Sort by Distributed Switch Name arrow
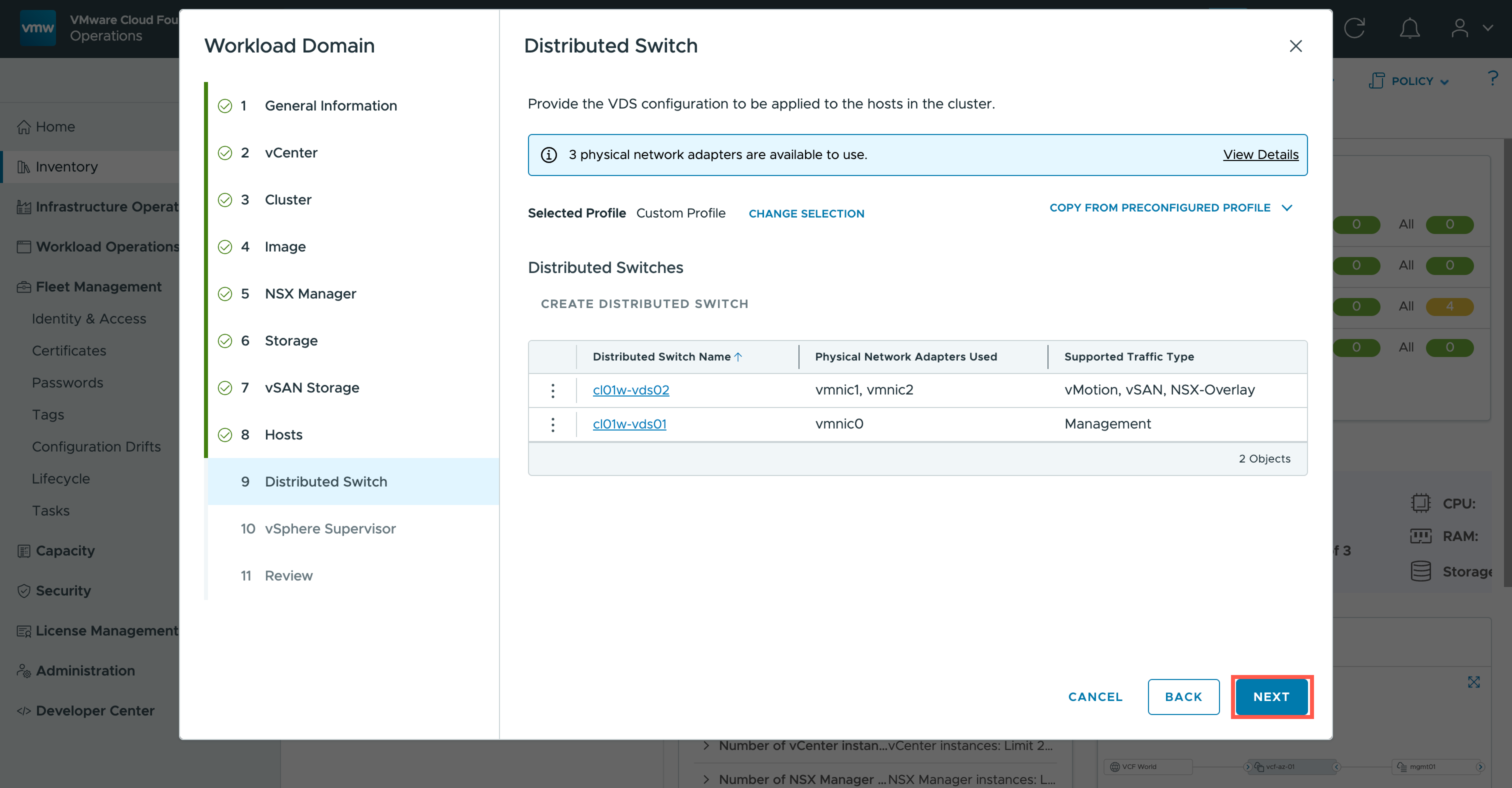 [x=738, y=356]
